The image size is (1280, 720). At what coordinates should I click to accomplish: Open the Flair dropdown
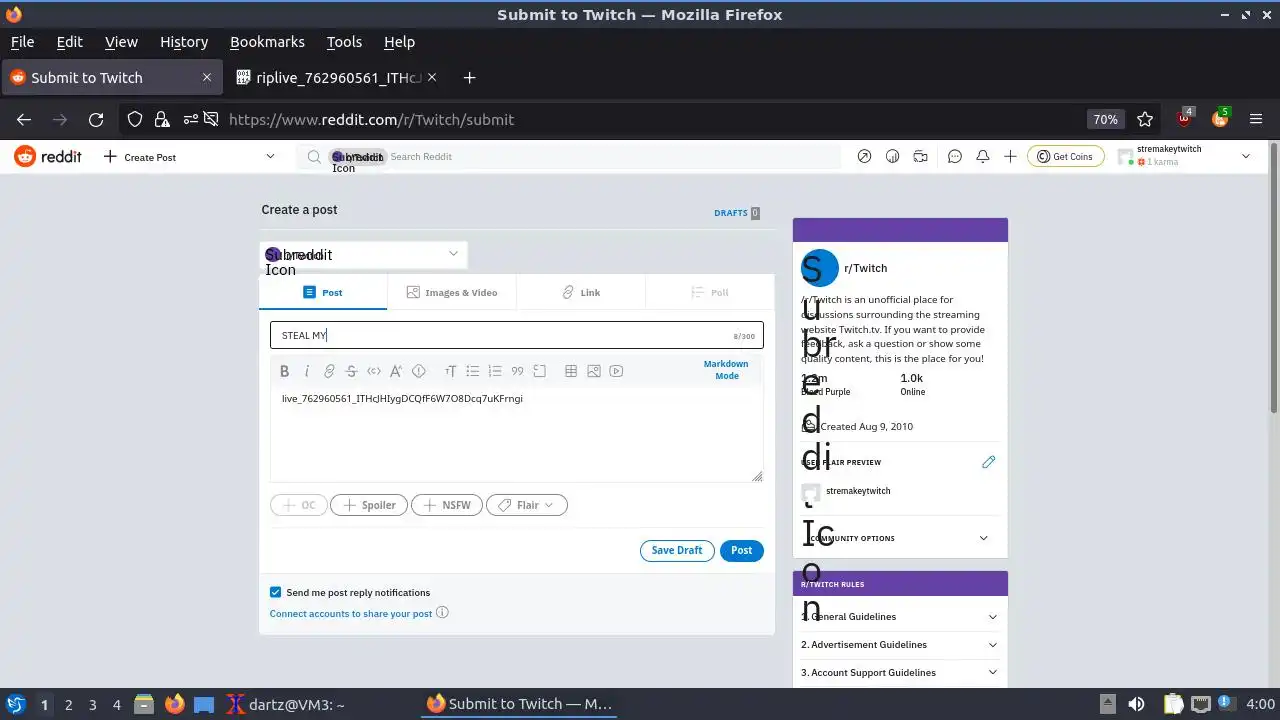527,505
